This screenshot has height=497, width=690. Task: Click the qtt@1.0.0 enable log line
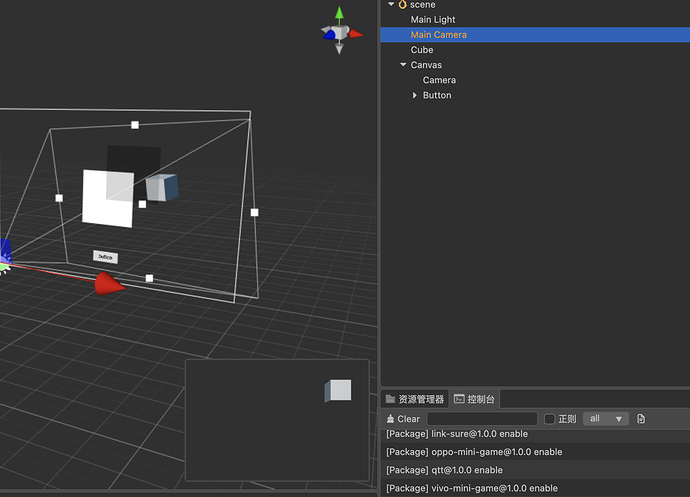click(444, 470)
